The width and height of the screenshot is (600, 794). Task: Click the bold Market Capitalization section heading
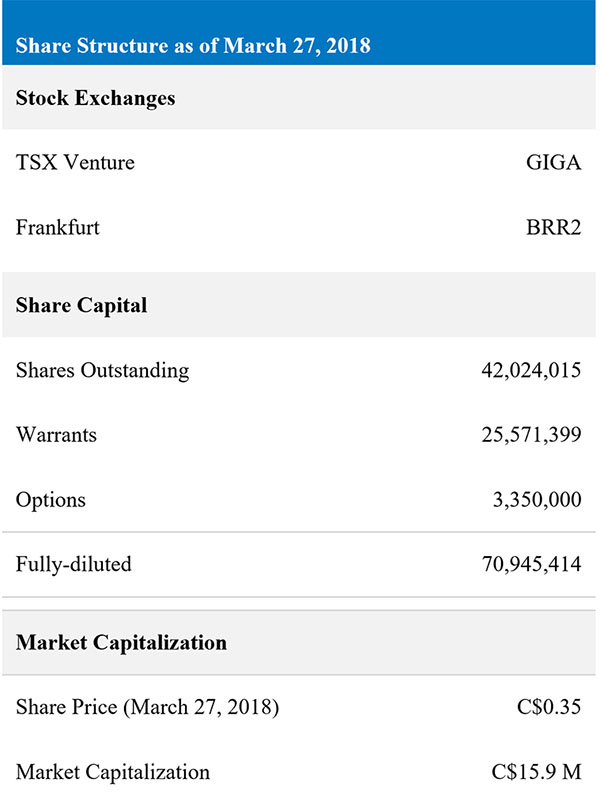(121, 643)
